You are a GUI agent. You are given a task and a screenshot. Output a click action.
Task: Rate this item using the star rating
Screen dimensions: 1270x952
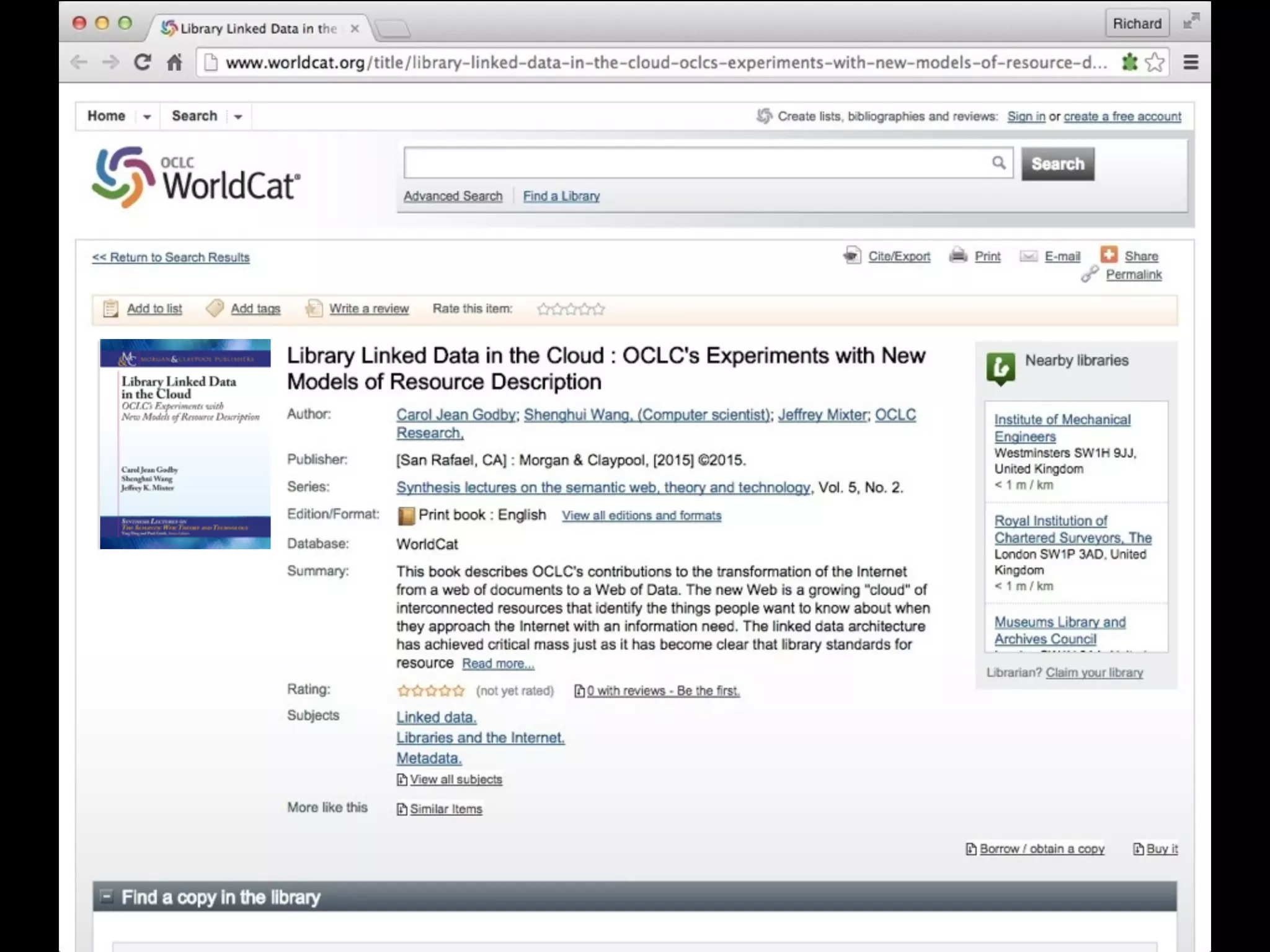tap(571, 309)
